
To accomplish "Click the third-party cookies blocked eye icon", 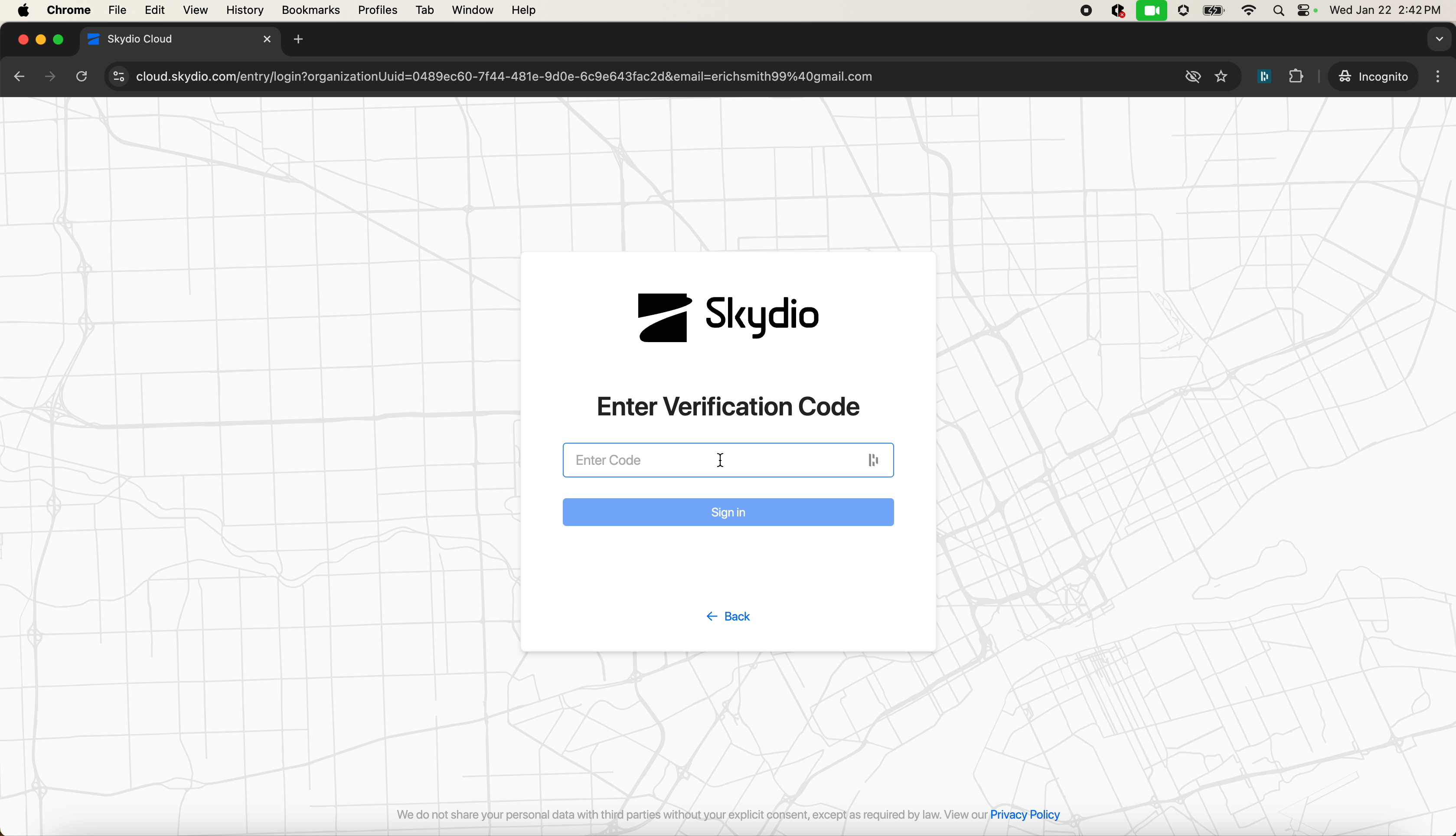I will [1192, 76].
